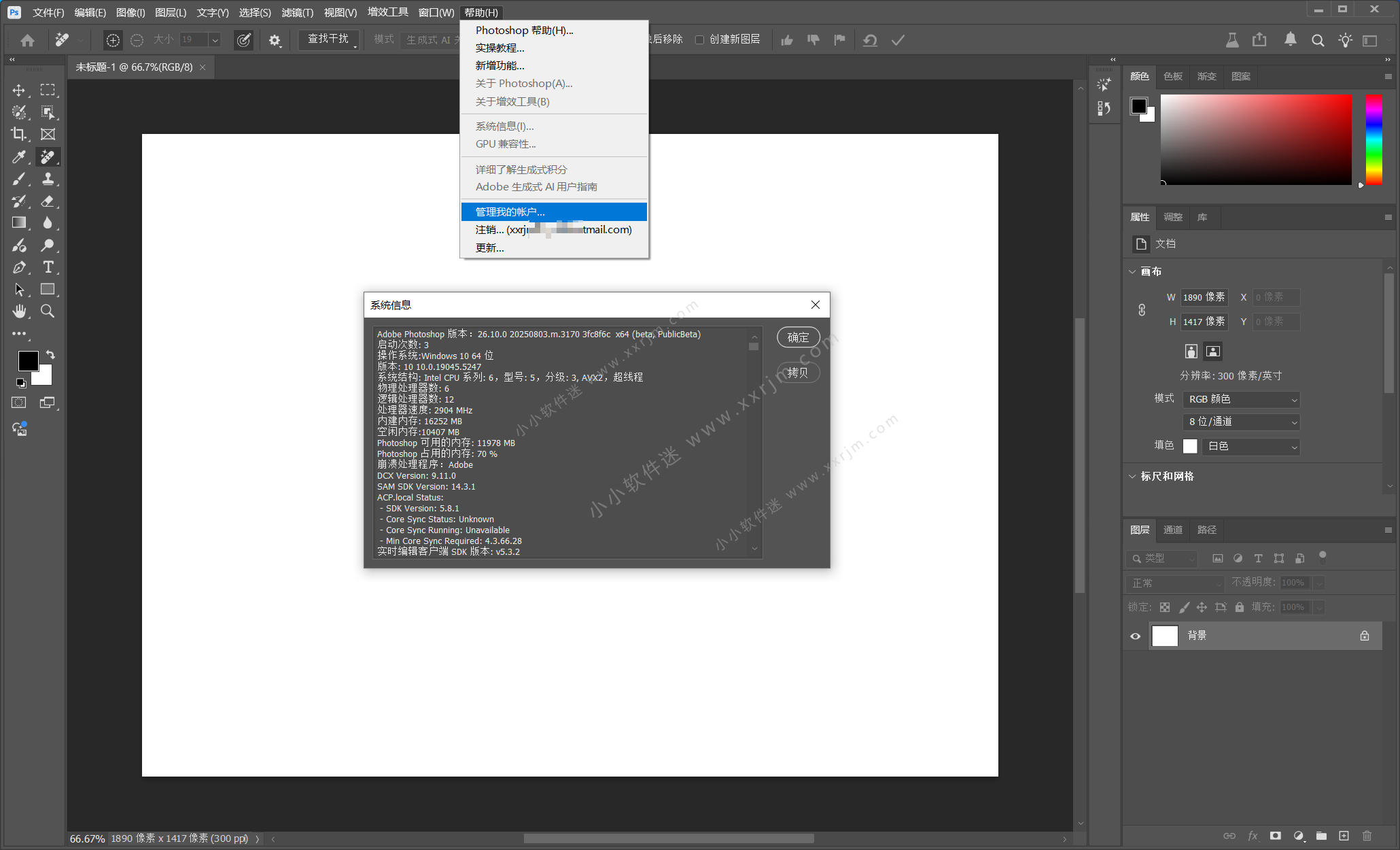Open the 文件(F) menu
The image size is (1400, 850).
[48, 12]
